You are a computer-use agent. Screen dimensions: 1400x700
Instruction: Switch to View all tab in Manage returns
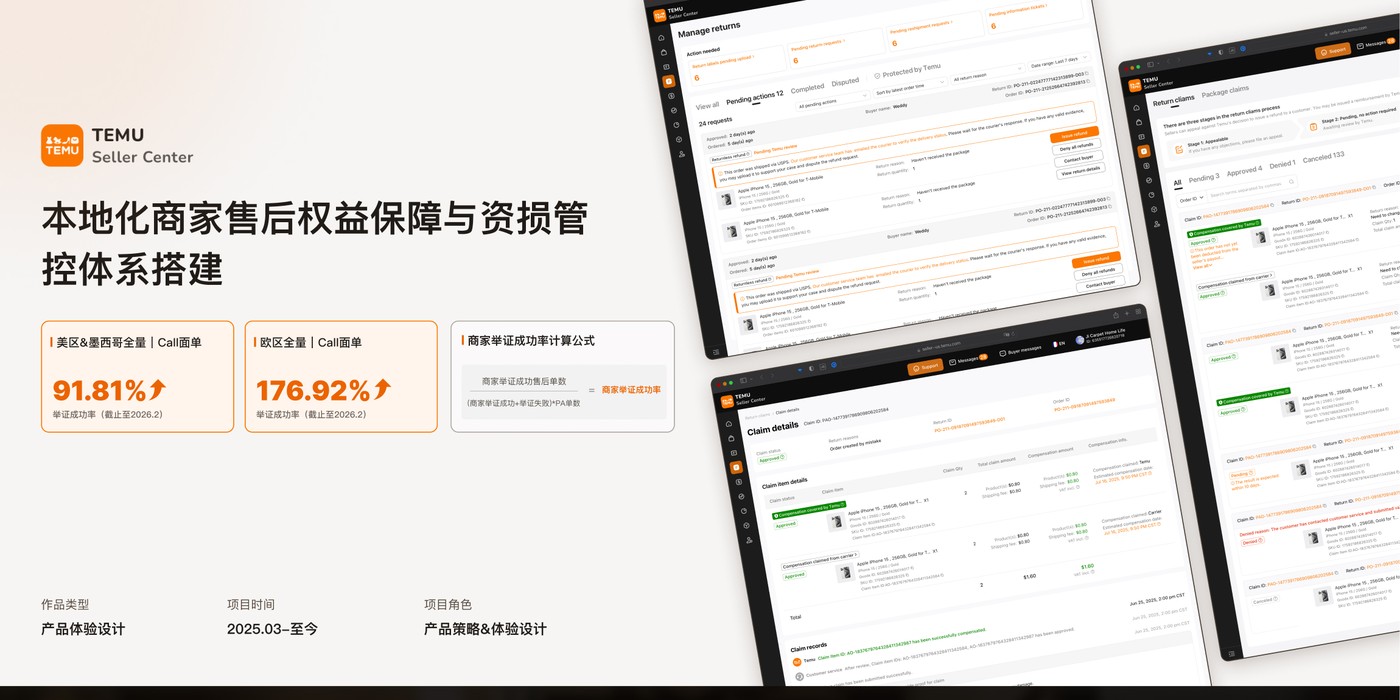click(707, 105)
